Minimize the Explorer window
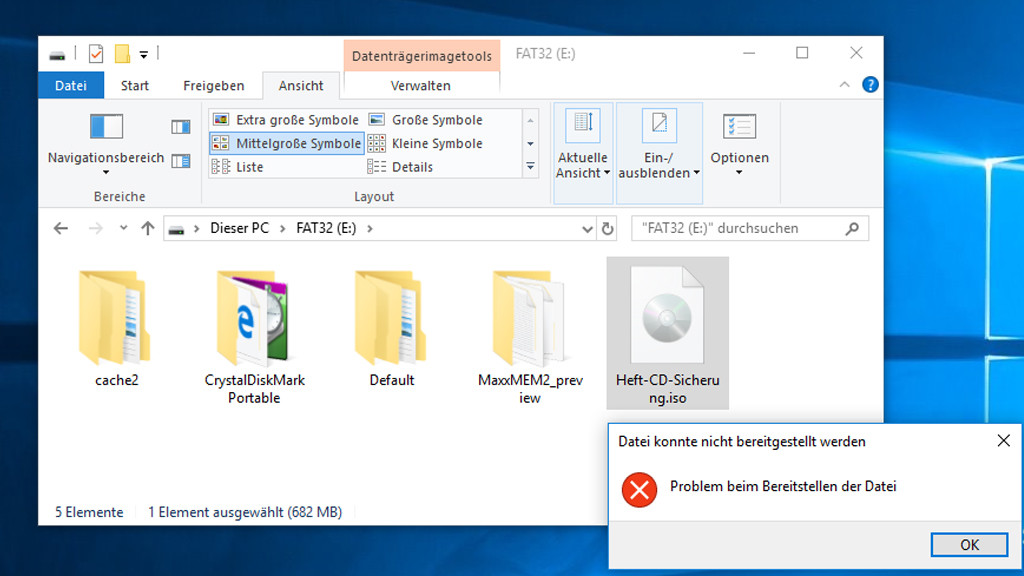The width and height of the screenshot is (1024, 576). click(749, 53)
